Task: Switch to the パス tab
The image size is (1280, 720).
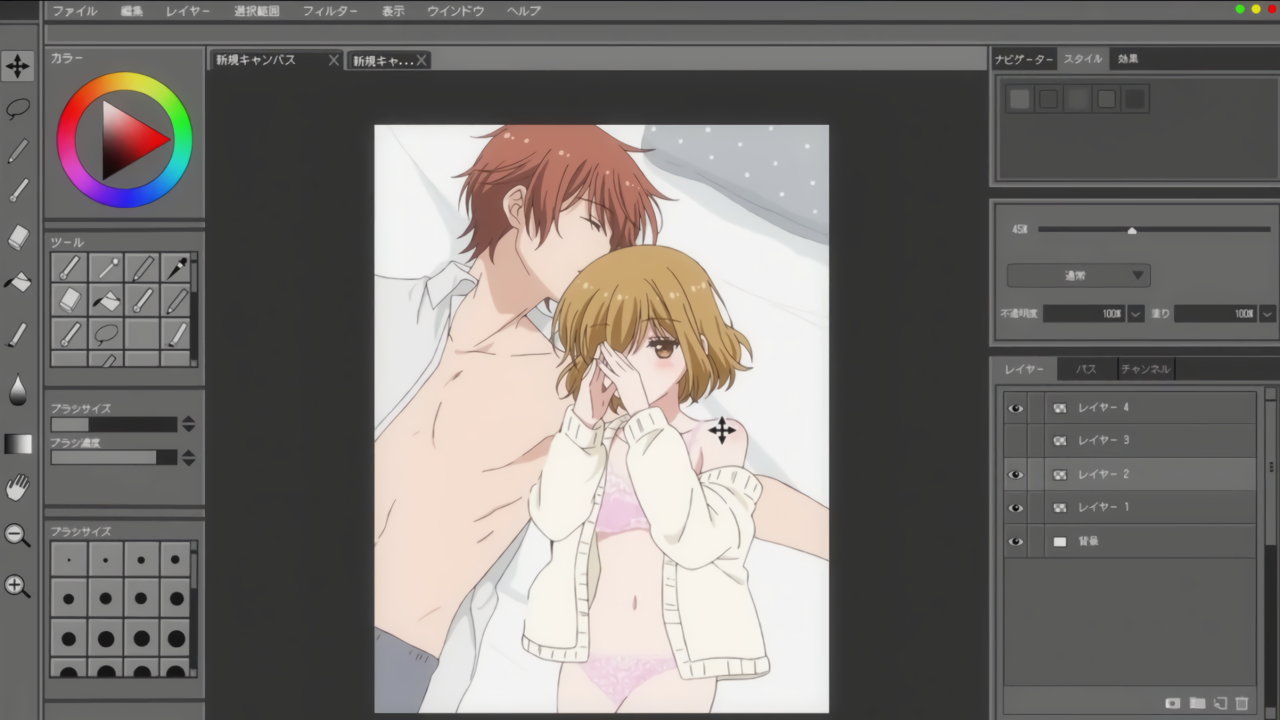Action: 1086,369
